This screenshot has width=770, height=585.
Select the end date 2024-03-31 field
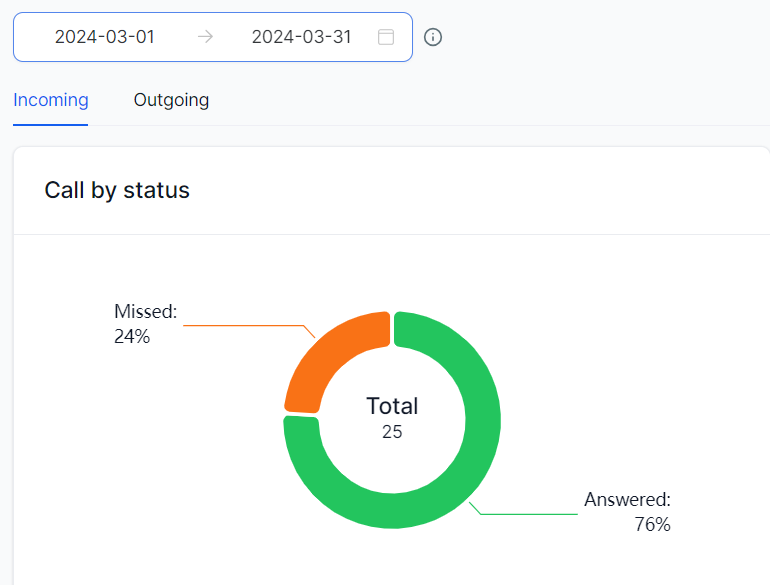tap(301, 37)
